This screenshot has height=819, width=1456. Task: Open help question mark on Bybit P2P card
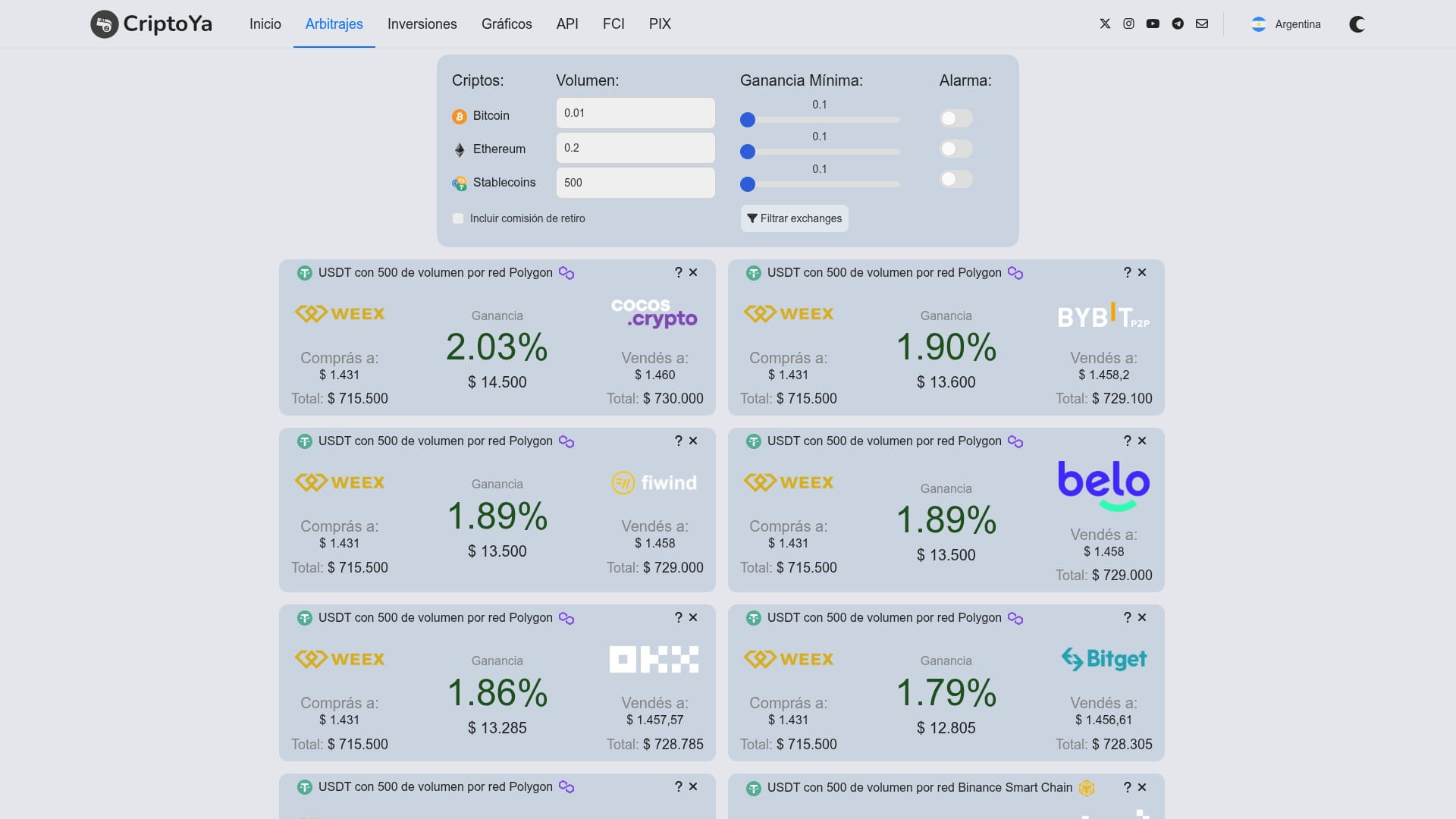[1127, 272]
